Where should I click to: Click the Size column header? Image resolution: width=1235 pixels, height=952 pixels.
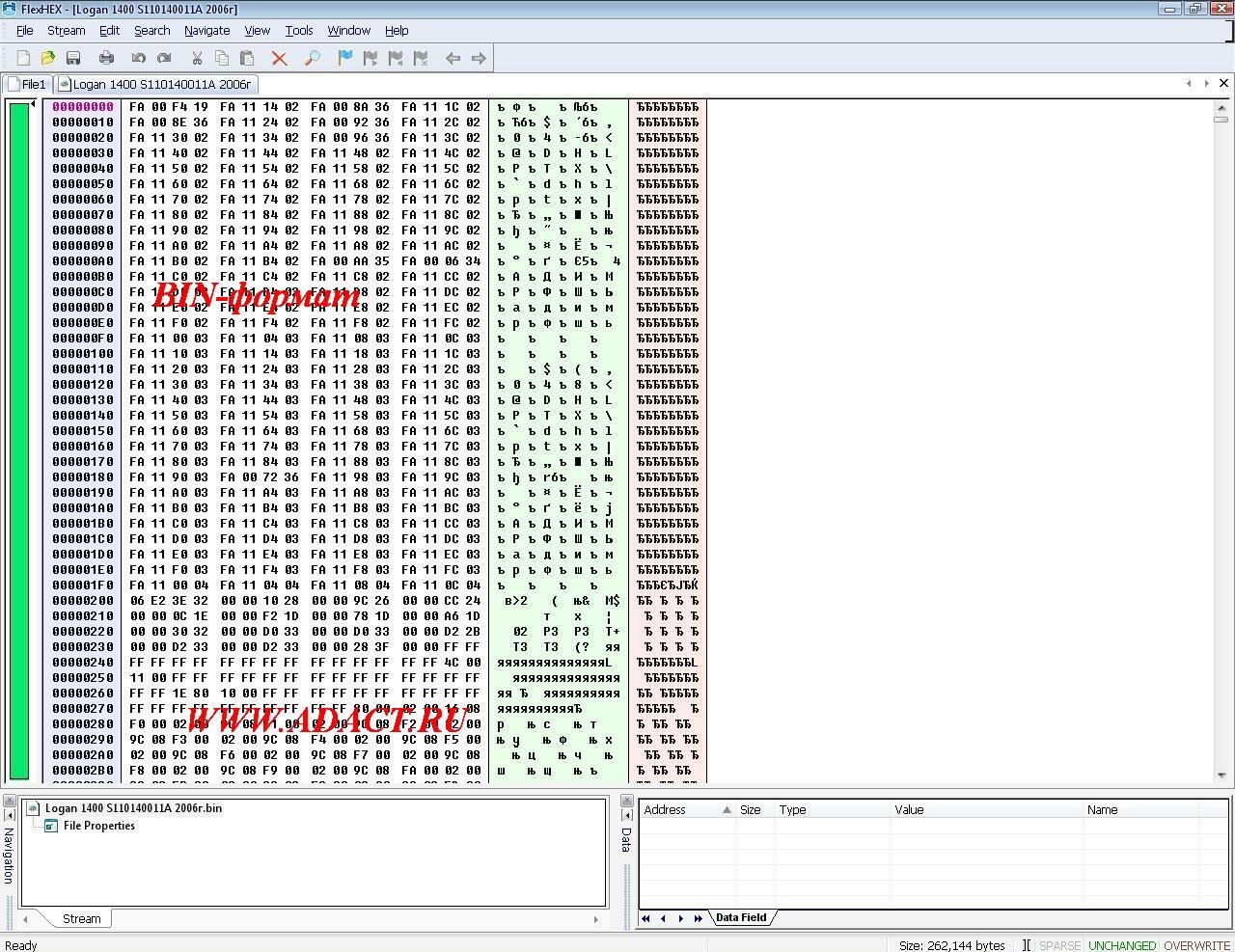tap(755, 809)
